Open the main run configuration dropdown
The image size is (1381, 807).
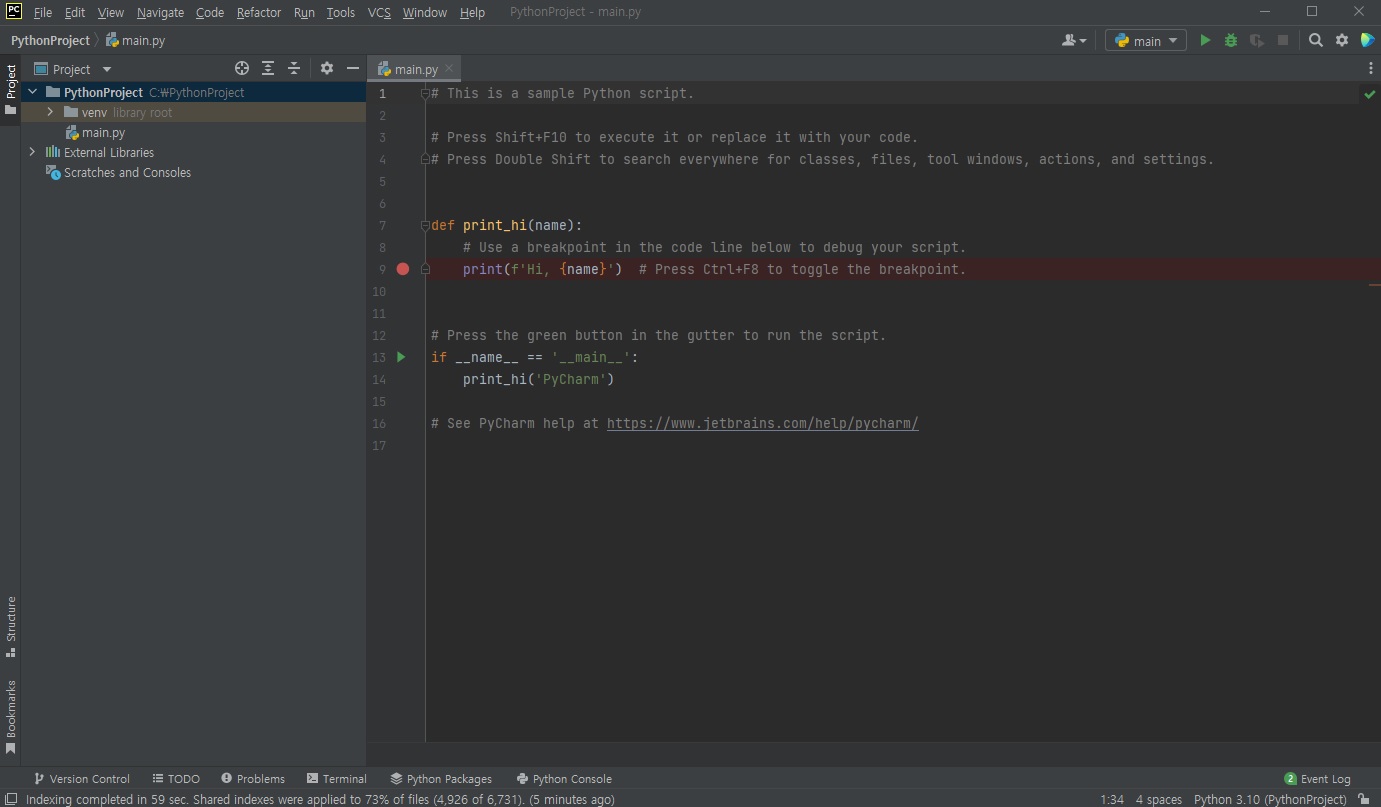(x=1146, y=41)
